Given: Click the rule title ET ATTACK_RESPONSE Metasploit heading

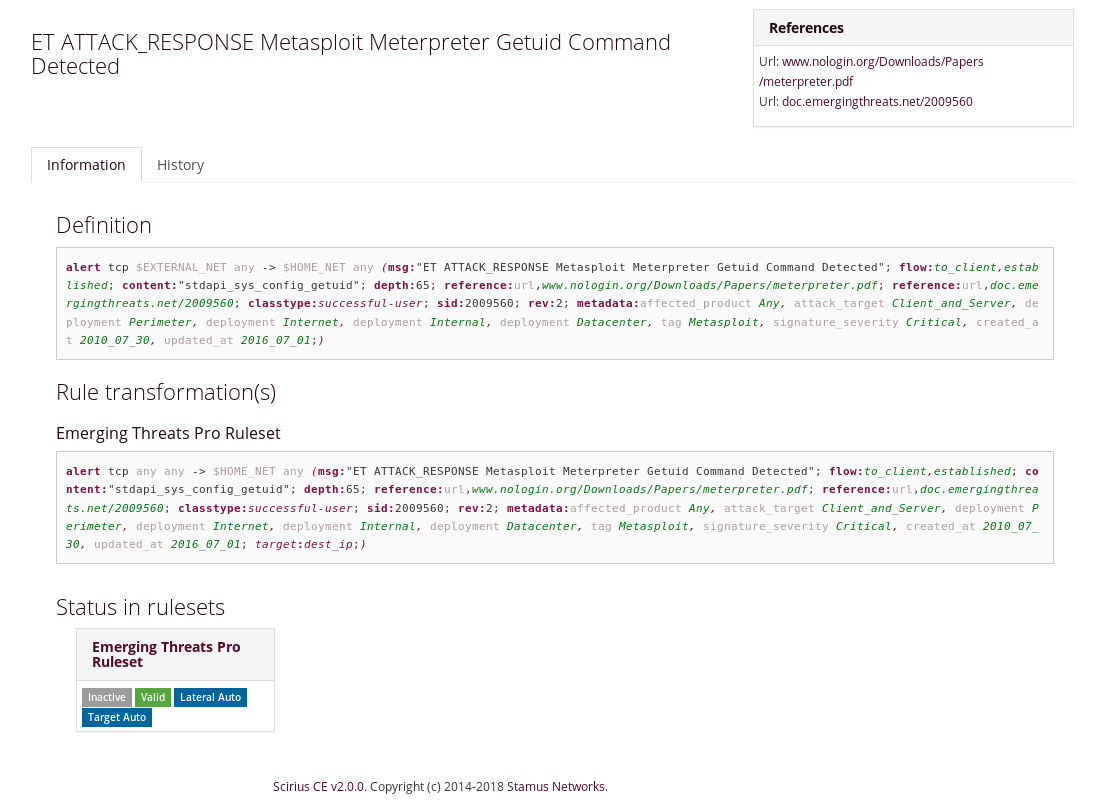Looking at the screenshot, I should click(351, 54).
